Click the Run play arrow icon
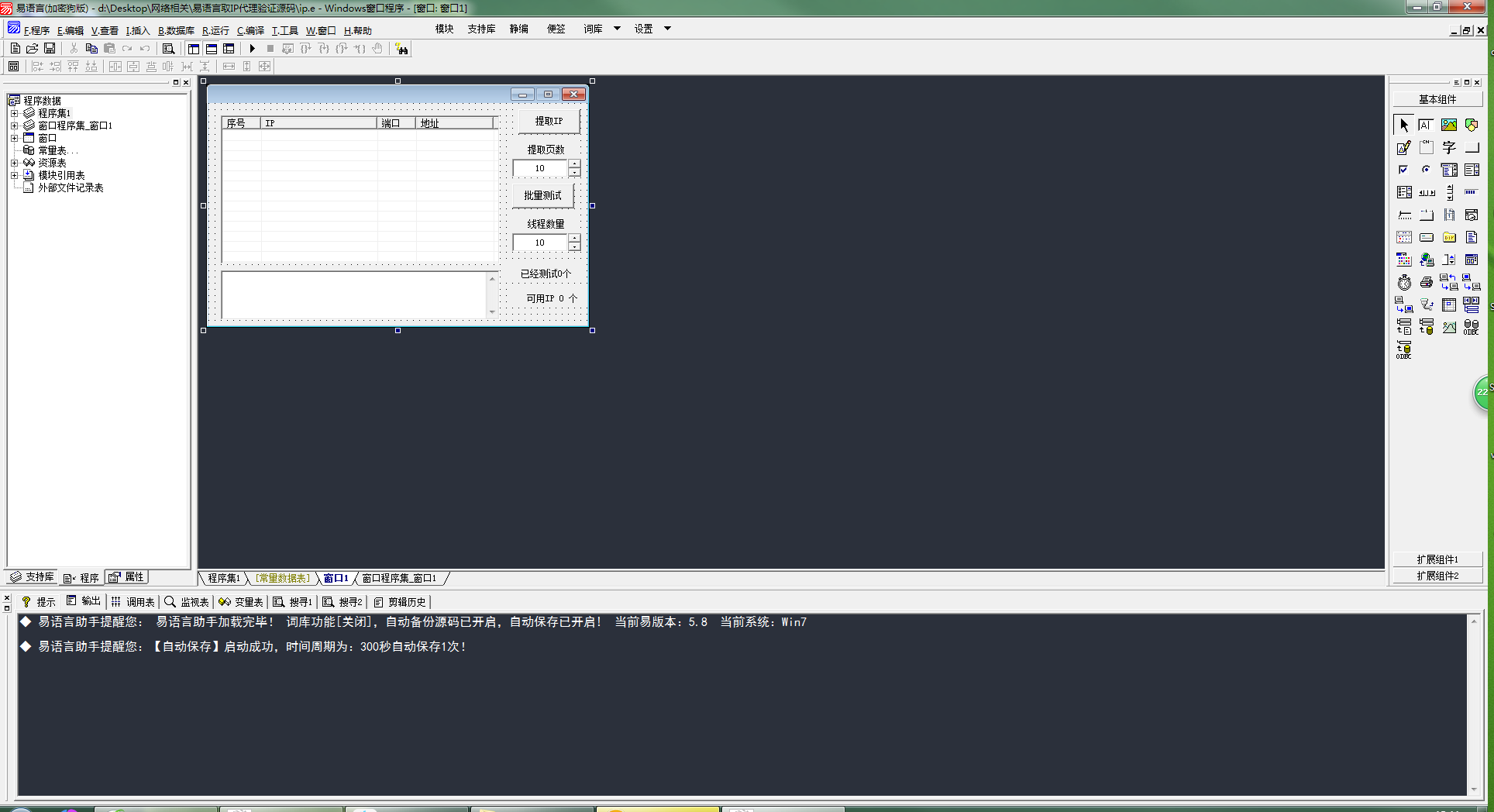This screenshot has height=812, width=1494. tap(252, 48)
